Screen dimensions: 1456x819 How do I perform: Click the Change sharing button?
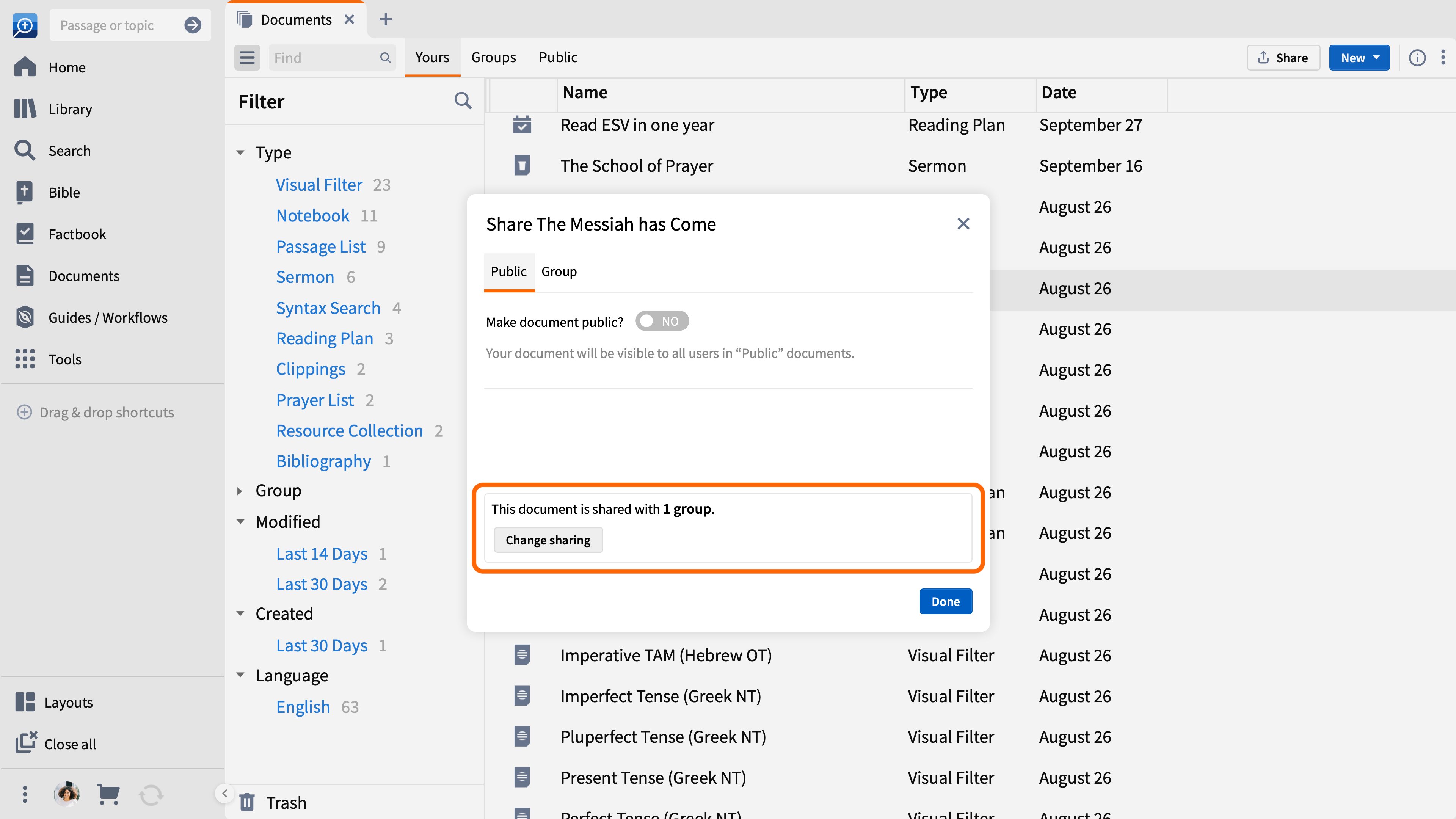coord(548,540)
